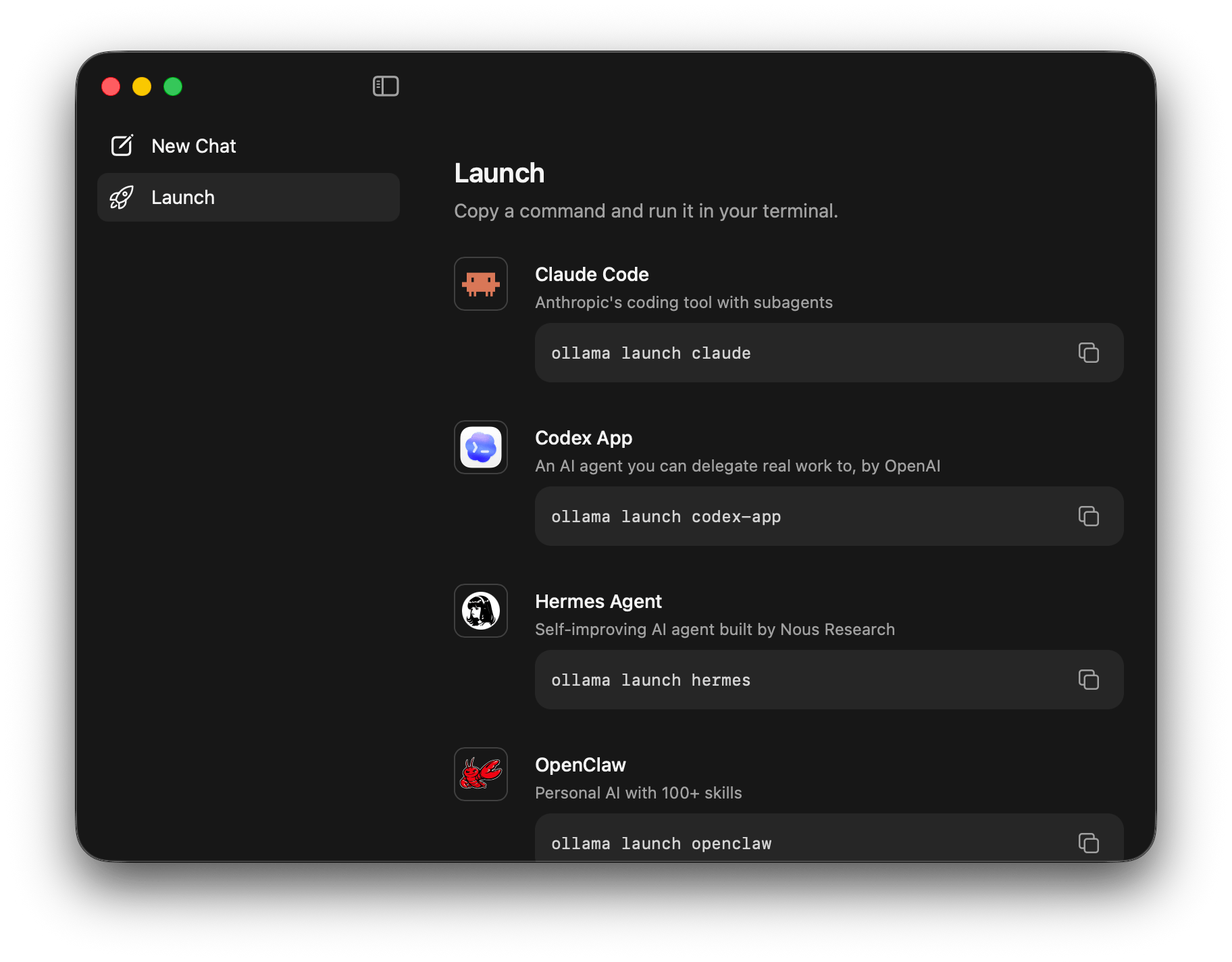This screenshot has width=1232, height=962.
Task: Copy the ollama launch codex-app command
Action: pyautogui.click(x=1088, y=516)
